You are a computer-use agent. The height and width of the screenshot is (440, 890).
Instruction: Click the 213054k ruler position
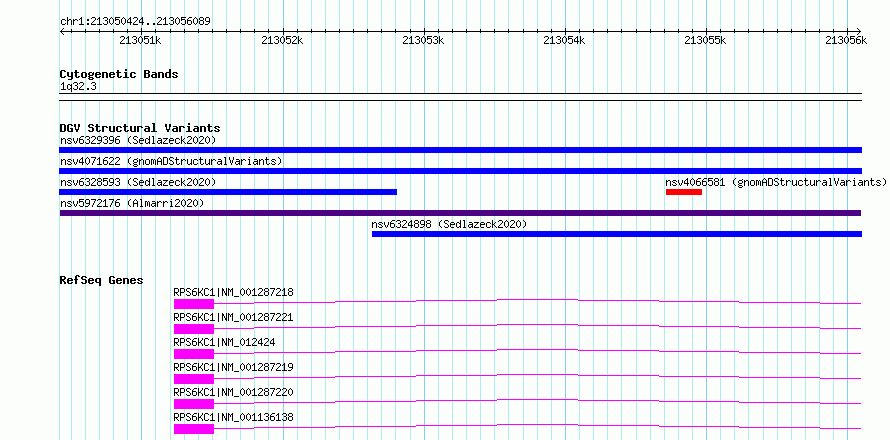pos(564,40)
